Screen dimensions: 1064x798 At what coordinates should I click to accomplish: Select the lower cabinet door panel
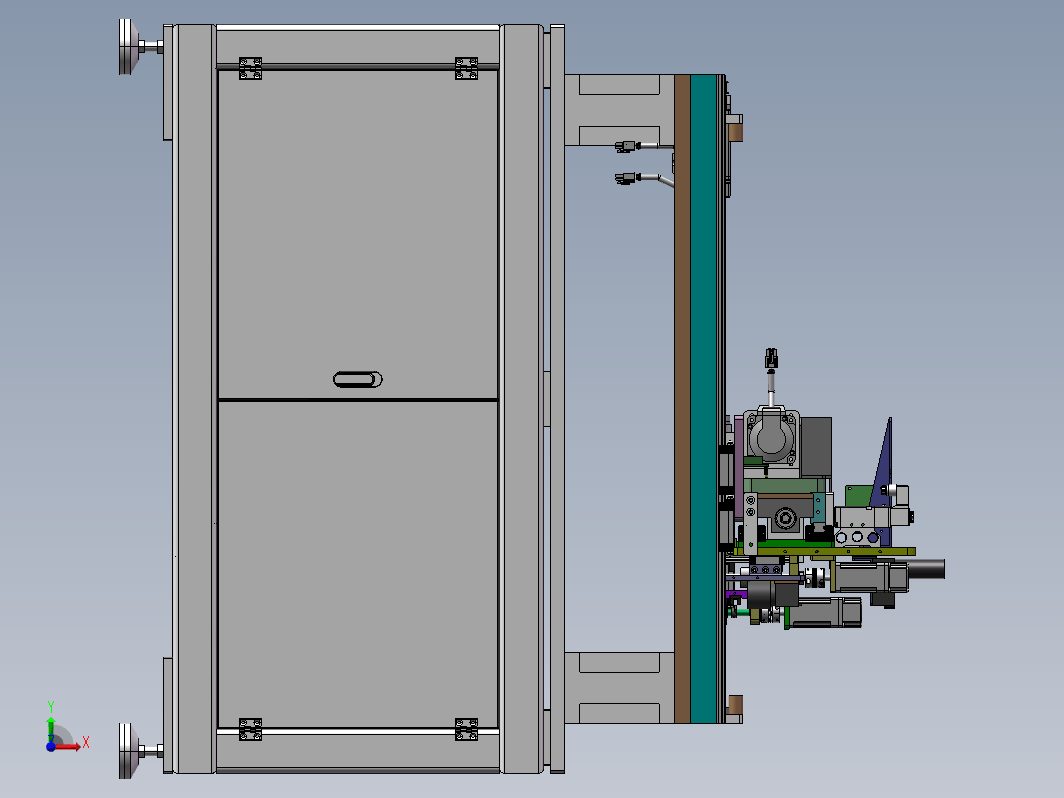[358, 565]
